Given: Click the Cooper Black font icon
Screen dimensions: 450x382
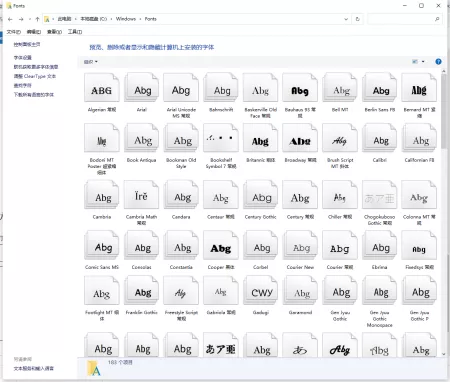Looking at the screenshot, I should 221,245.
